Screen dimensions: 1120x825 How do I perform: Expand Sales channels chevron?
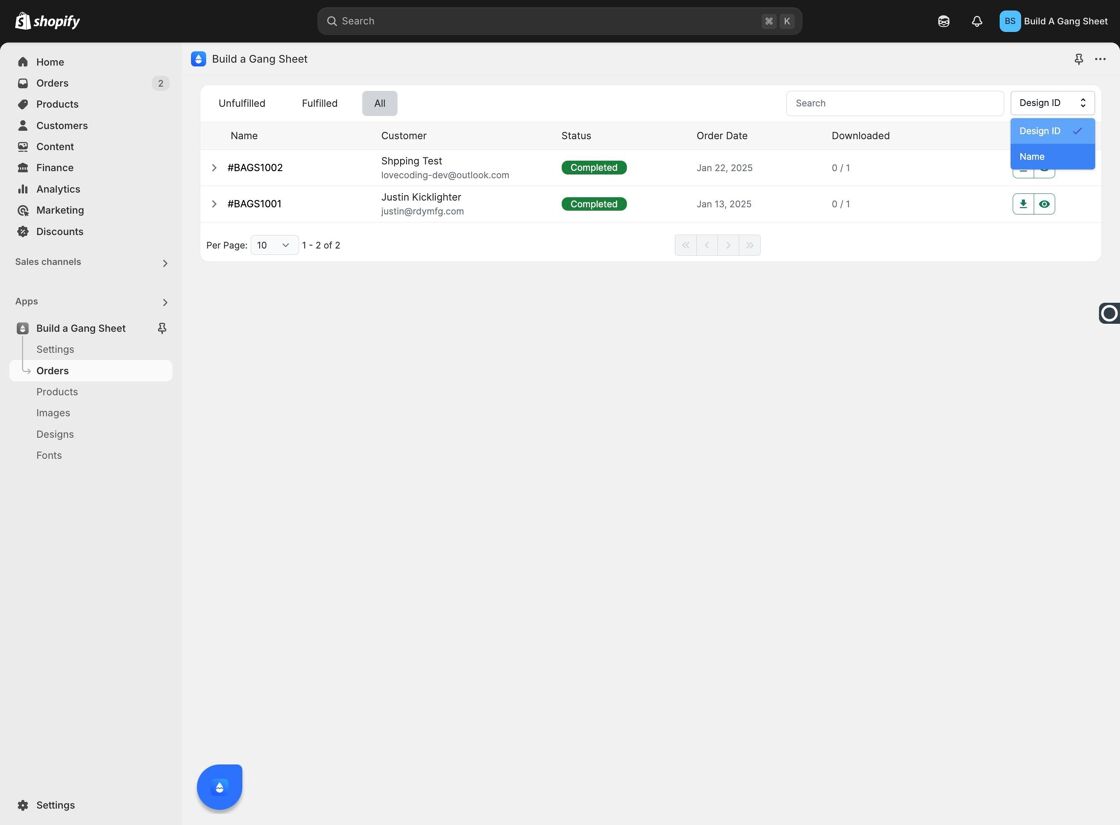(x=165, y=263)
